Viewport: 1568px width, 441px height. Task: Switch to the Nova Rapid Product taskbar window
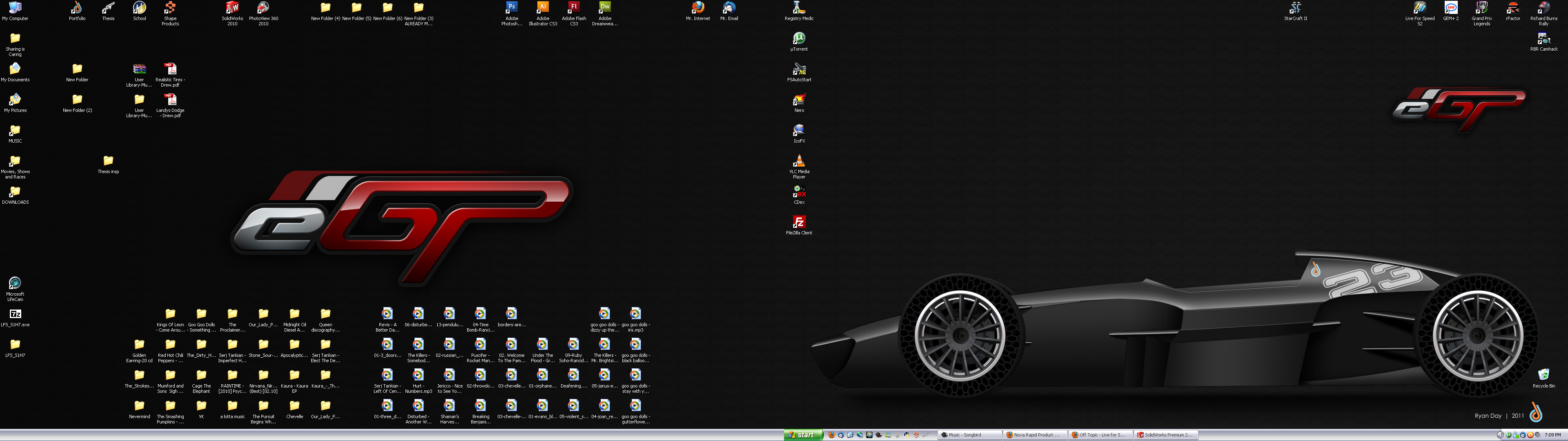[x=1035, y=435]
